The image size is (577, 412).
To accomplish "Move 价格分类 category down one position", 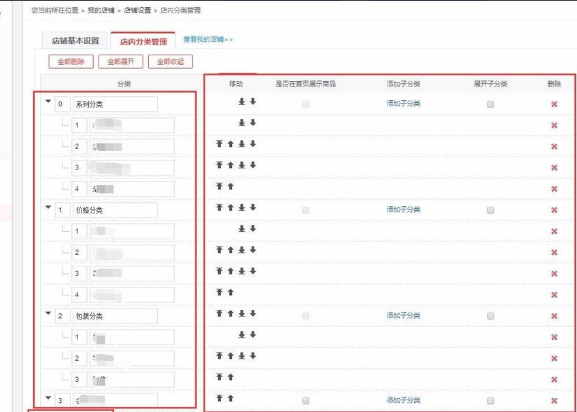I will click(253, 207).
